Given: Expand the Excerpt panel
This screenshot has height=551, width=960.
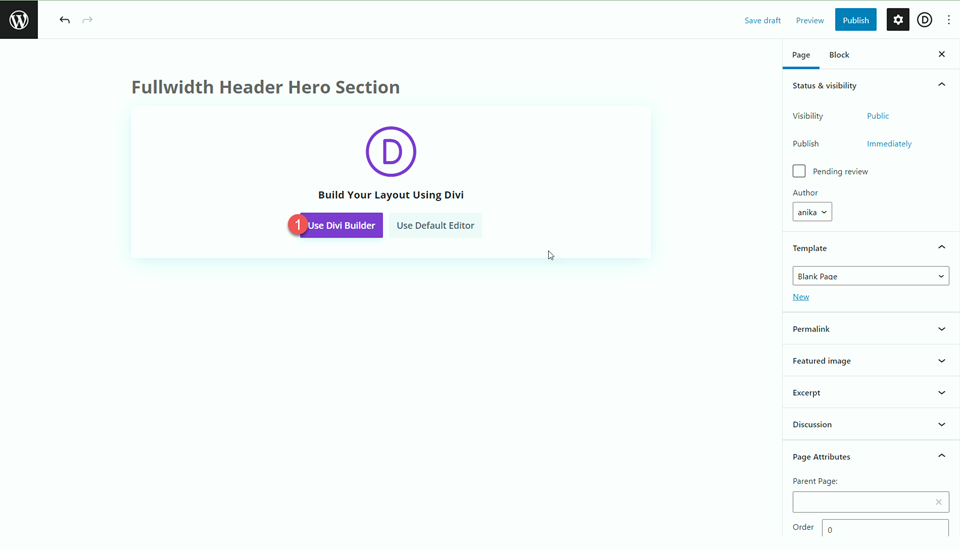Looking at the screenshot, I should 870,392.
